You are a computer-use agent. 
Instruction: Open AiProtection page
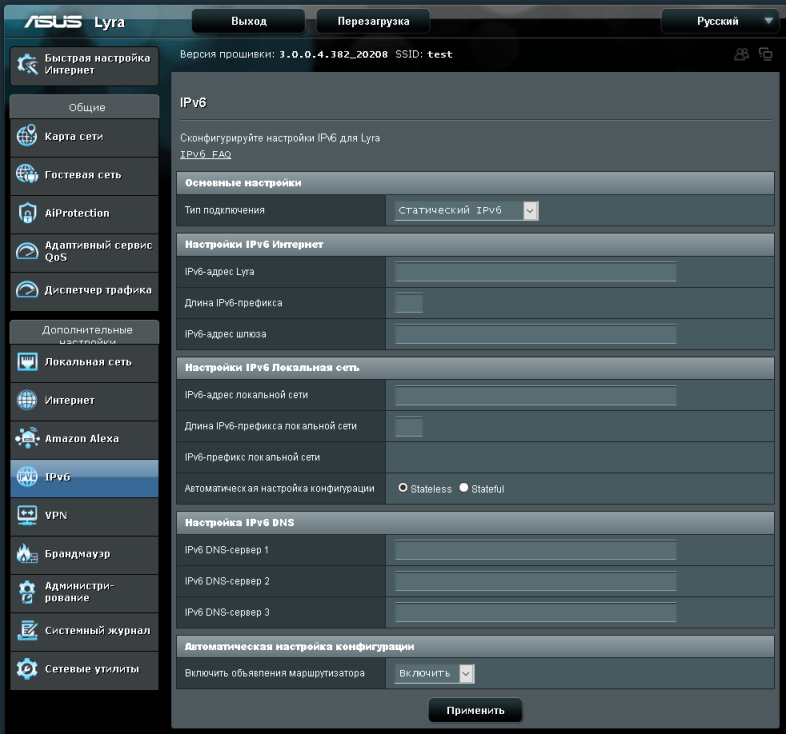[x=84, y=213]
